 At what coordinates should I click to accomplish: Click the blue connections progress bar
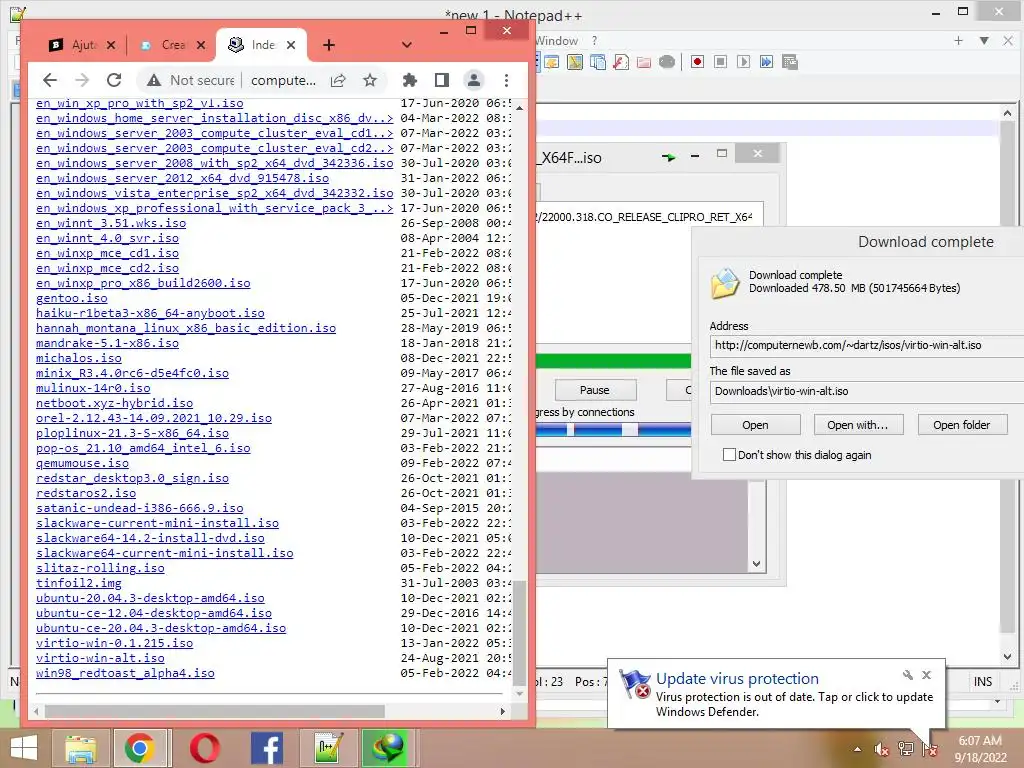pos(613,430)
